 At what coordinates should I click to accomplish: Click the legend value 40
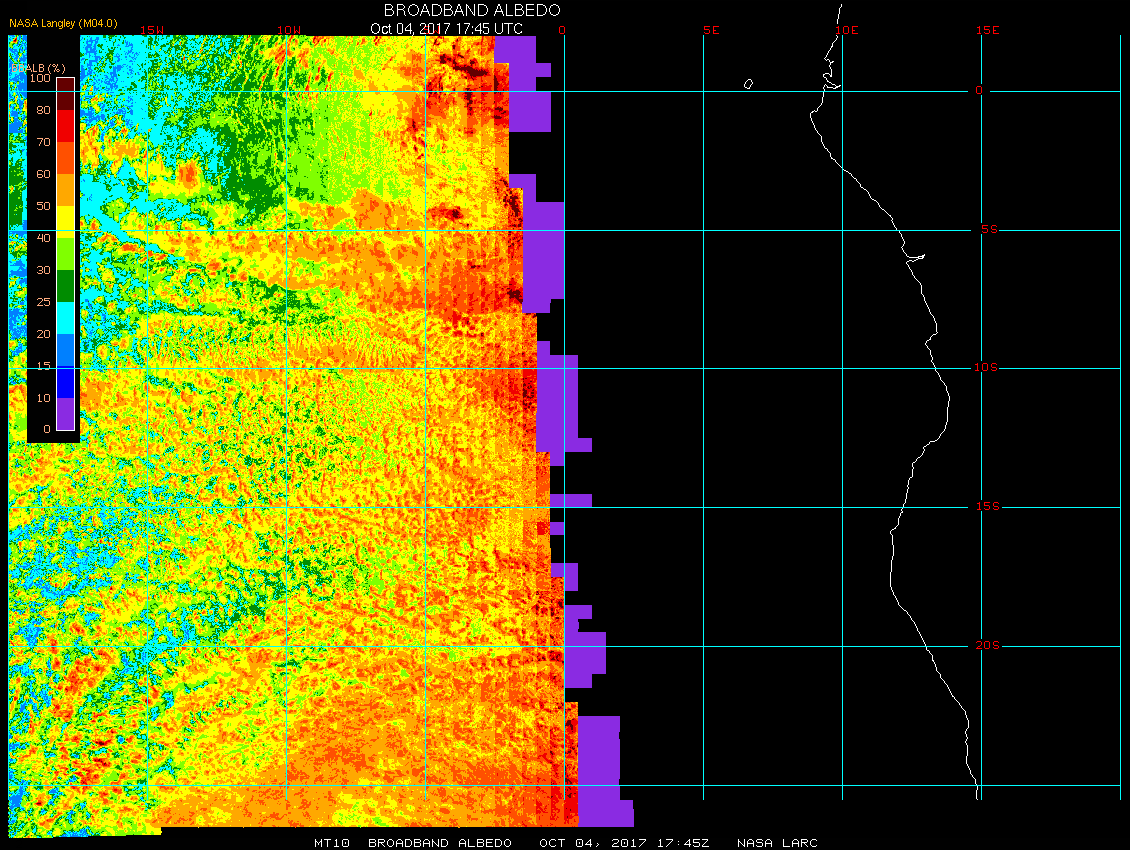tap(43, 238)
